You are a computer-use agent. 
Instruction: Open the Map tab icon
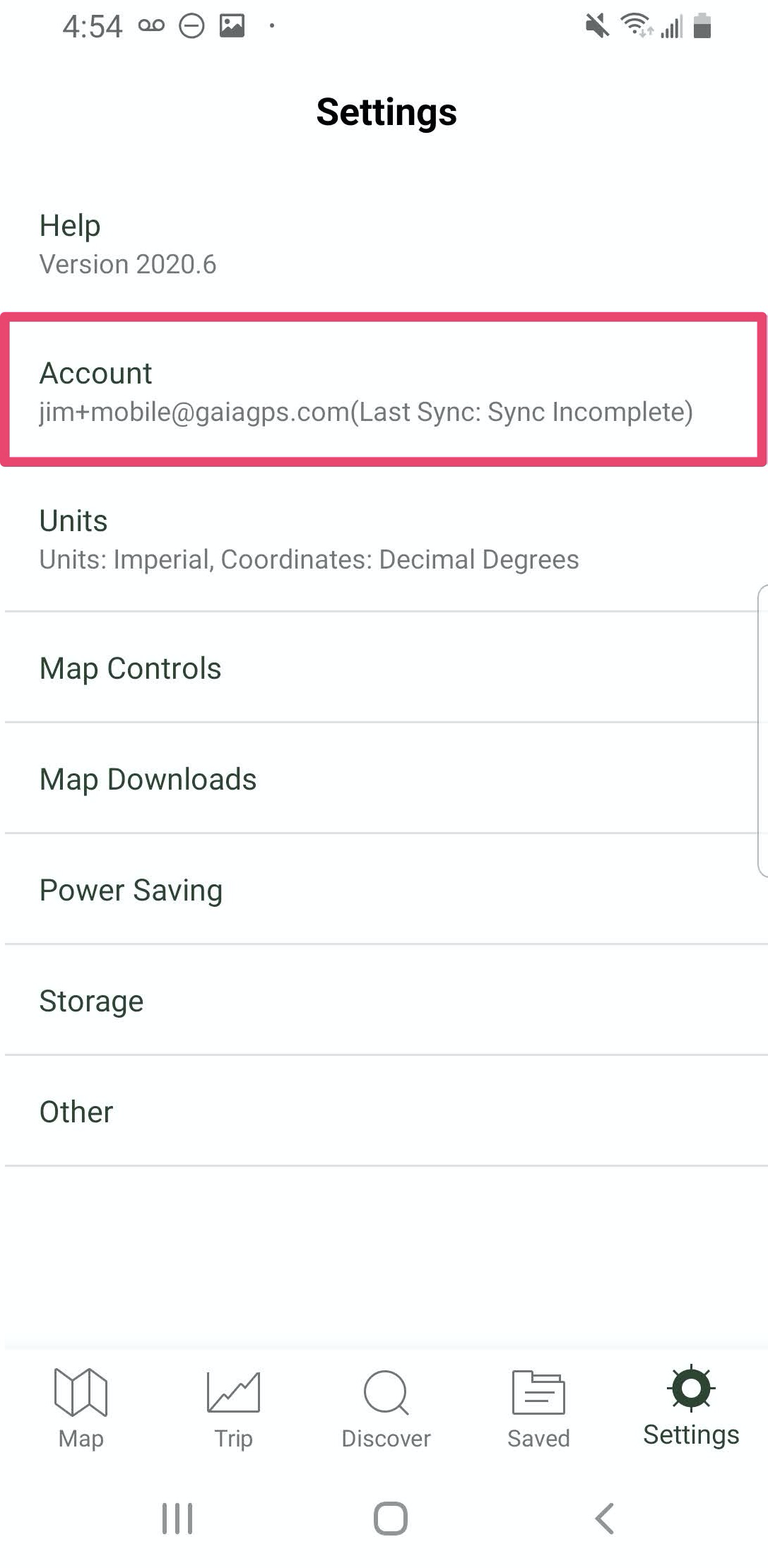click(81, 1391)
